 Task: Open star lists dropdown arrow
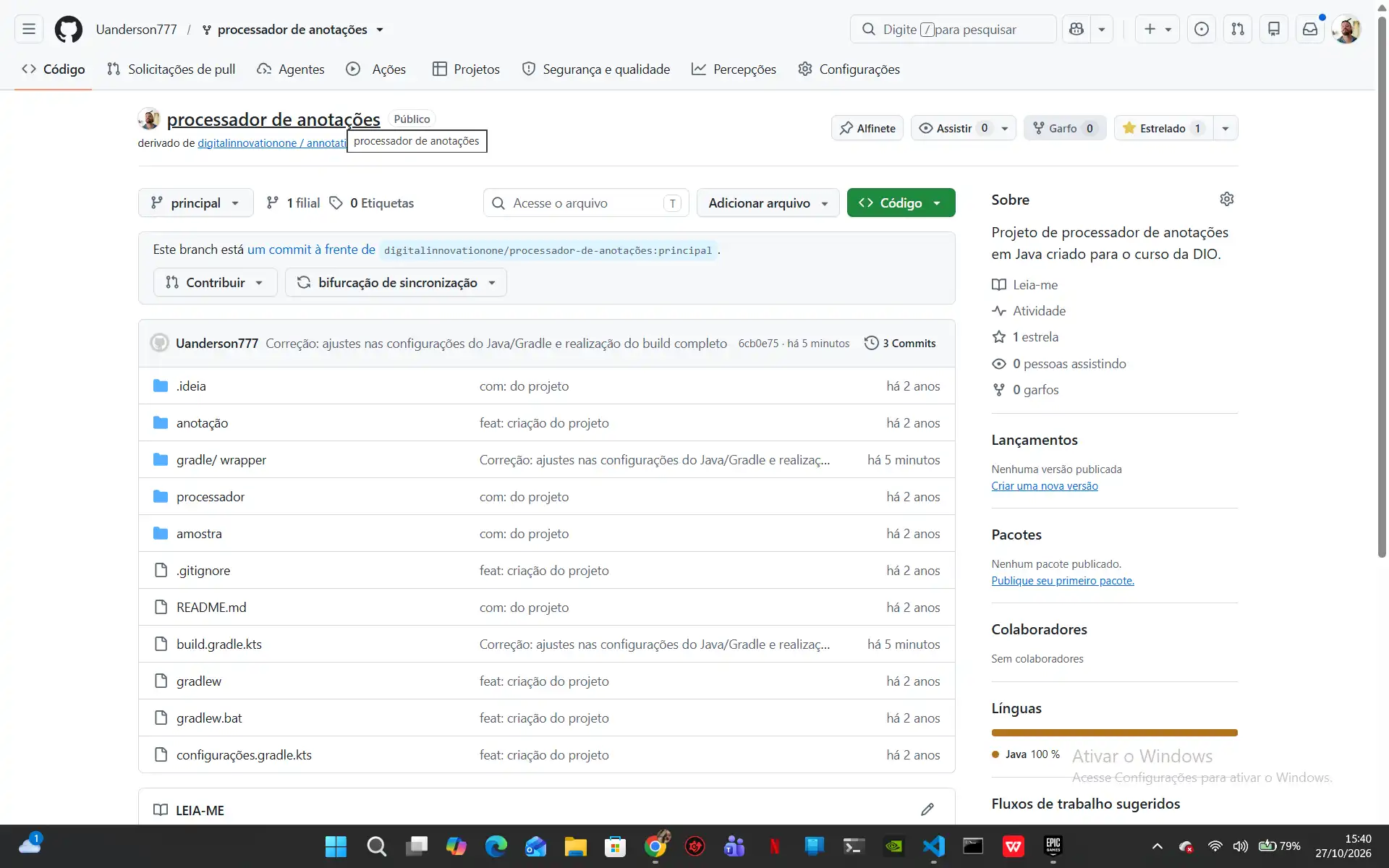pos(1226,128)
